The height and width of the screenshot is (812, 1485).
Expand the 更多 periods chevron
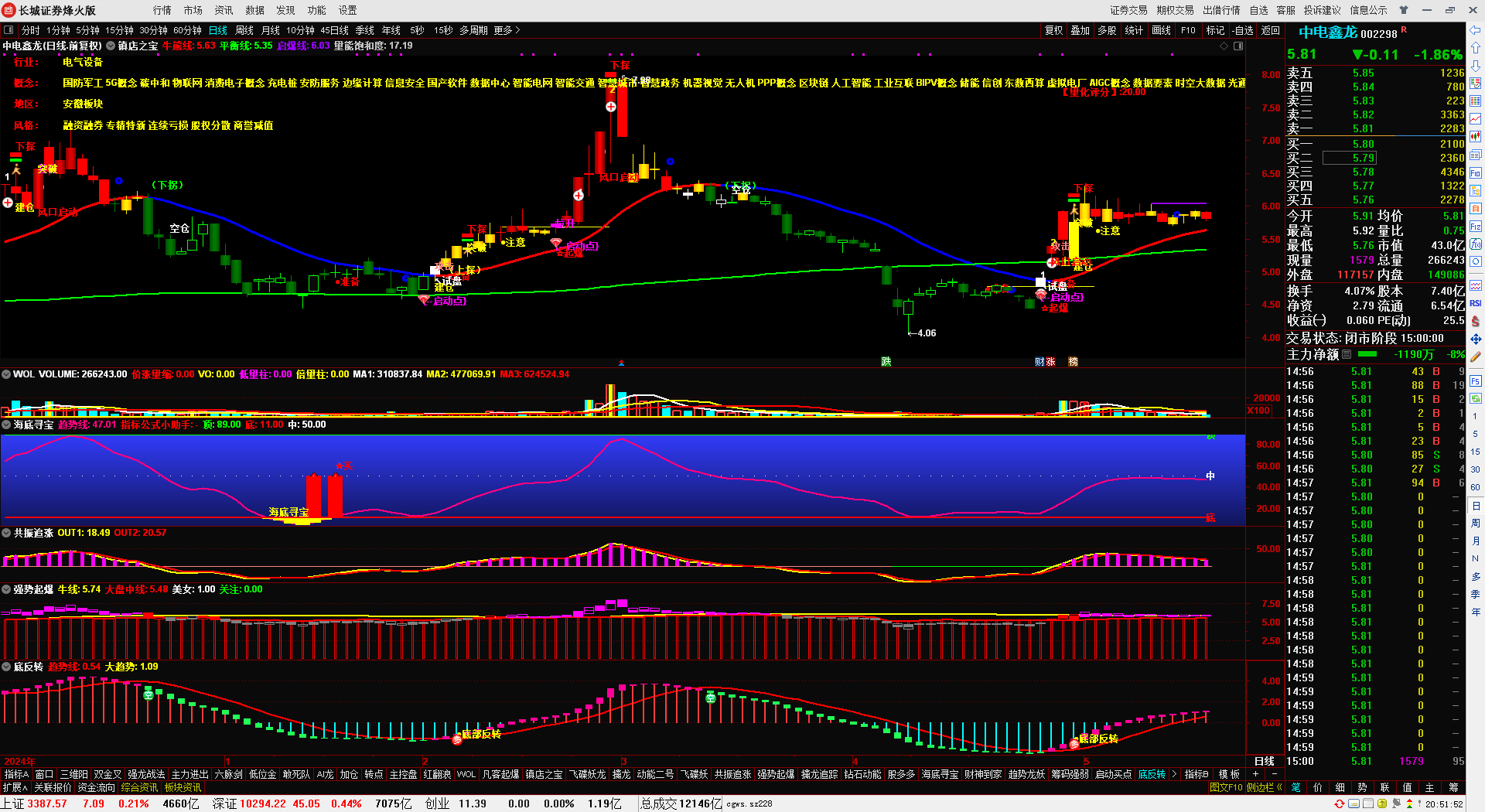click(x=517, y=30)
